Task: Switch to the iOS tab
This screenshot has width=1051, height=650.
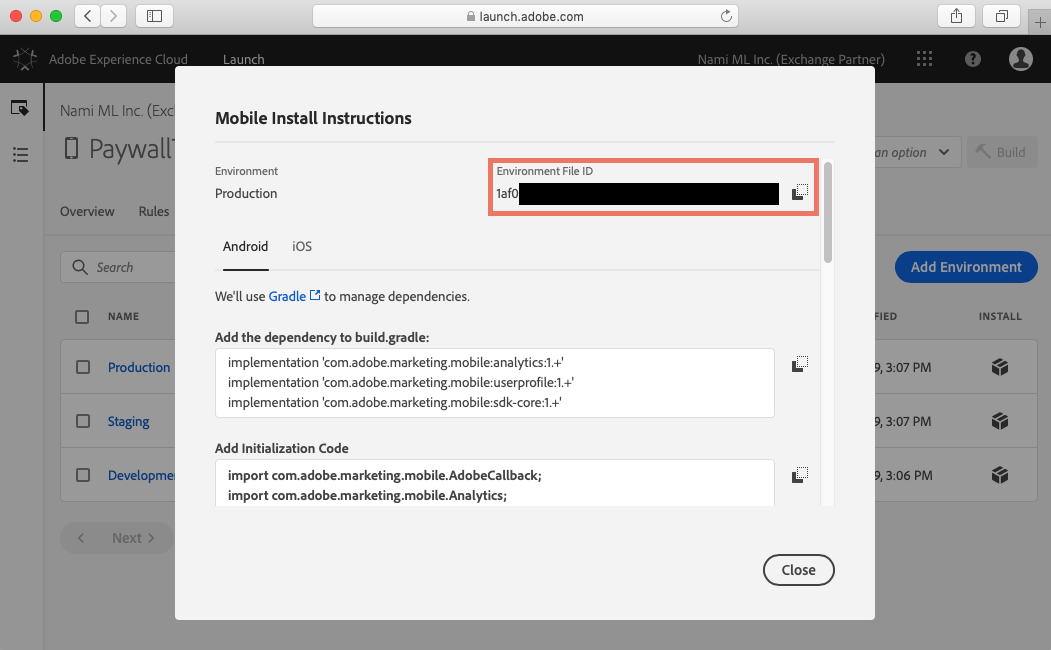Action: (302, 247)
